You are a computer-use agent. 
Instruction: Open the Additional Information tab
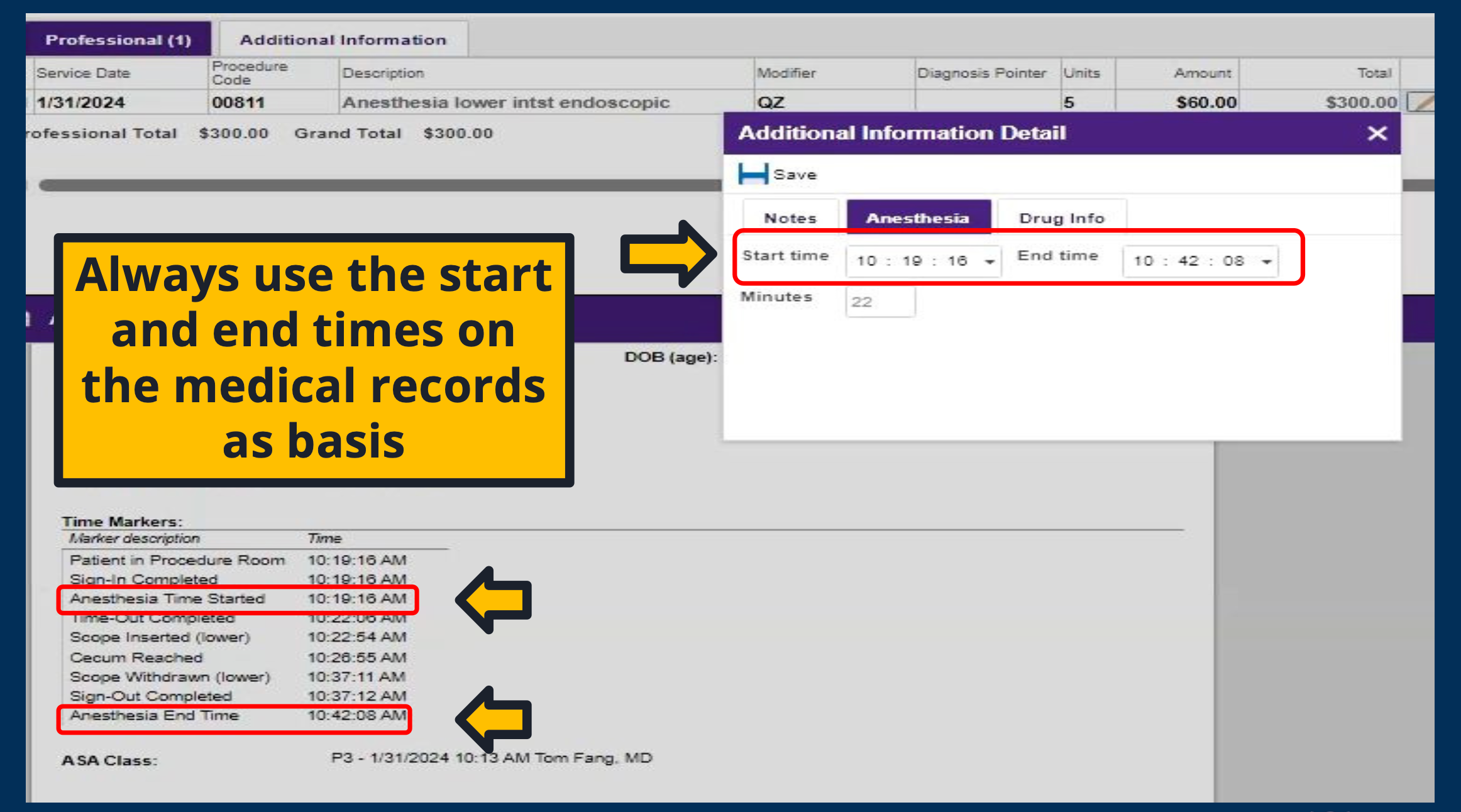[x=343, y=40]
